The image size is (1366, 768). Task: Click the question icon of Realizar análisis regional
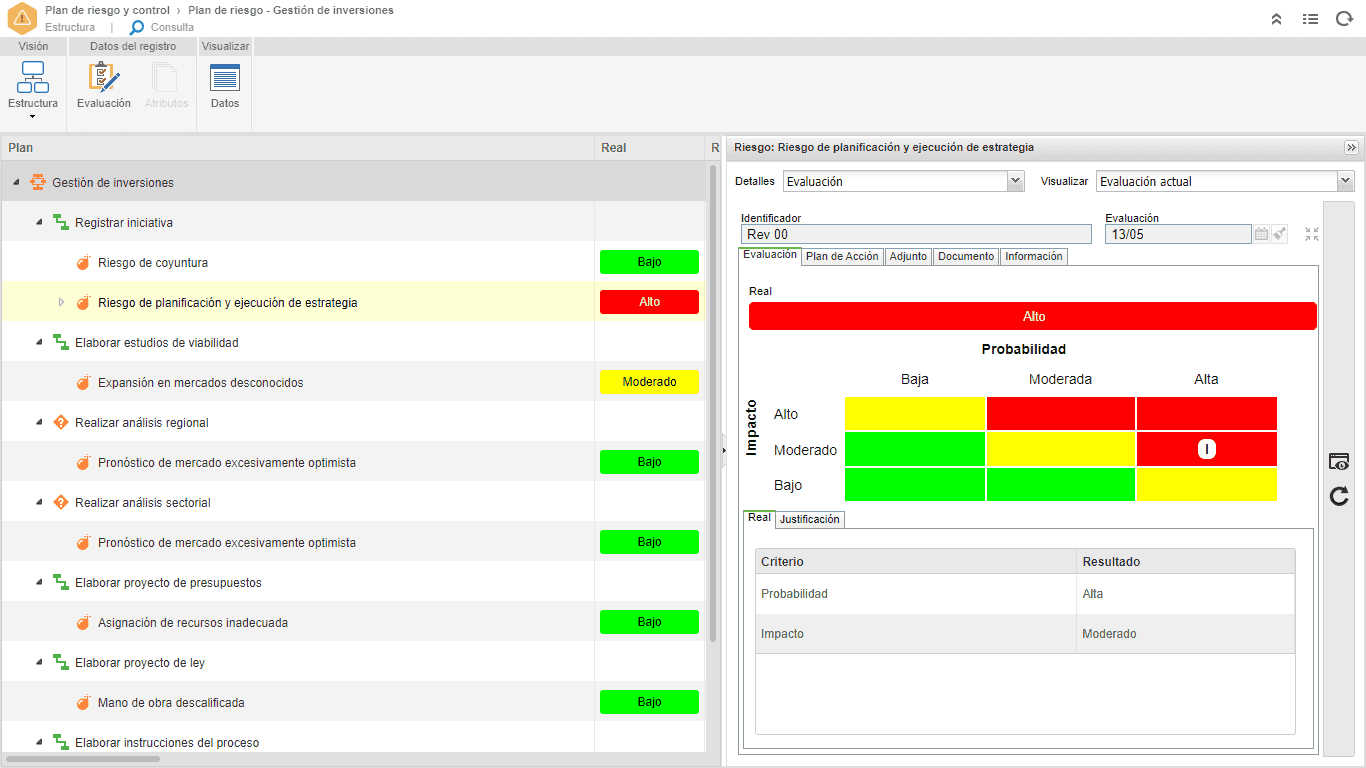(61, 422)
